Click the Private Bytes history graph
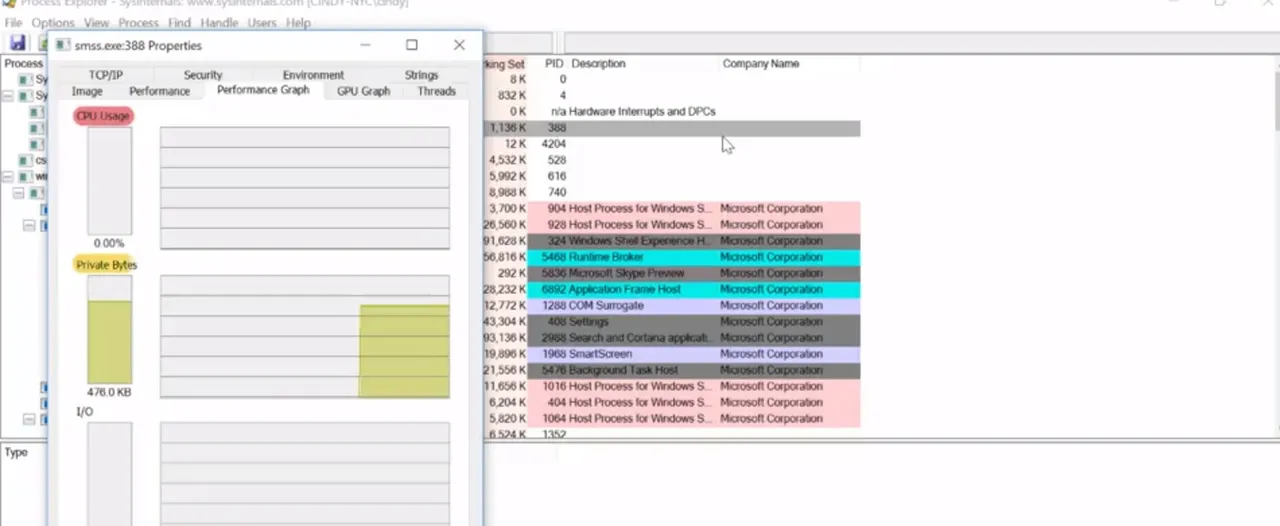Image resolution: width=1280 pixels, height=526 pixels. point(305,337)
